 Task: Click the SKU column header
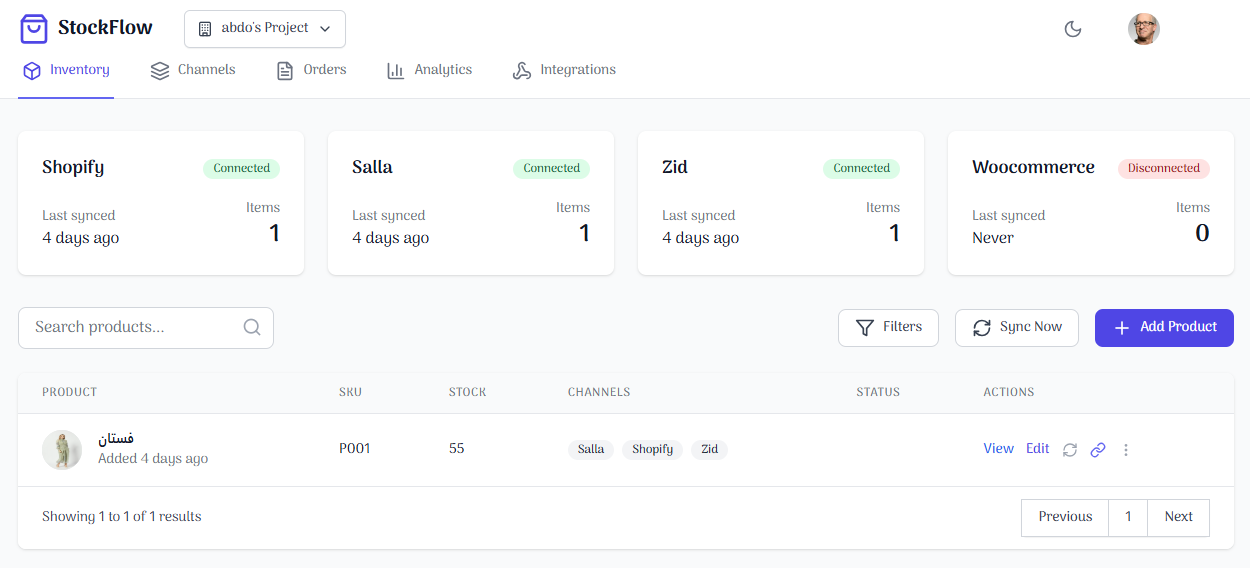point(350,393)
